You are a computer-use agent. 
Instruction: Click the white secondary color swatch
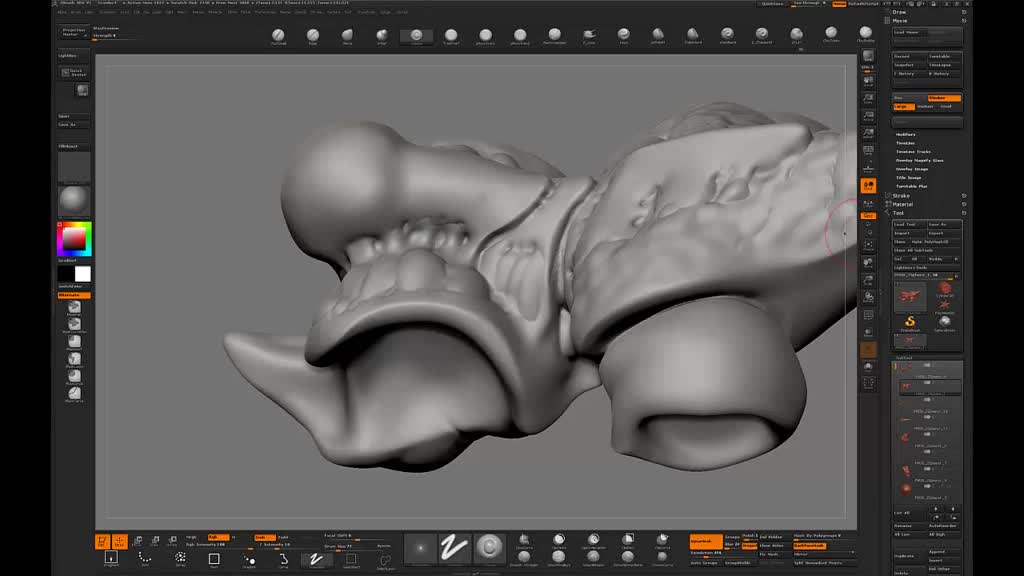coord(83,274)
